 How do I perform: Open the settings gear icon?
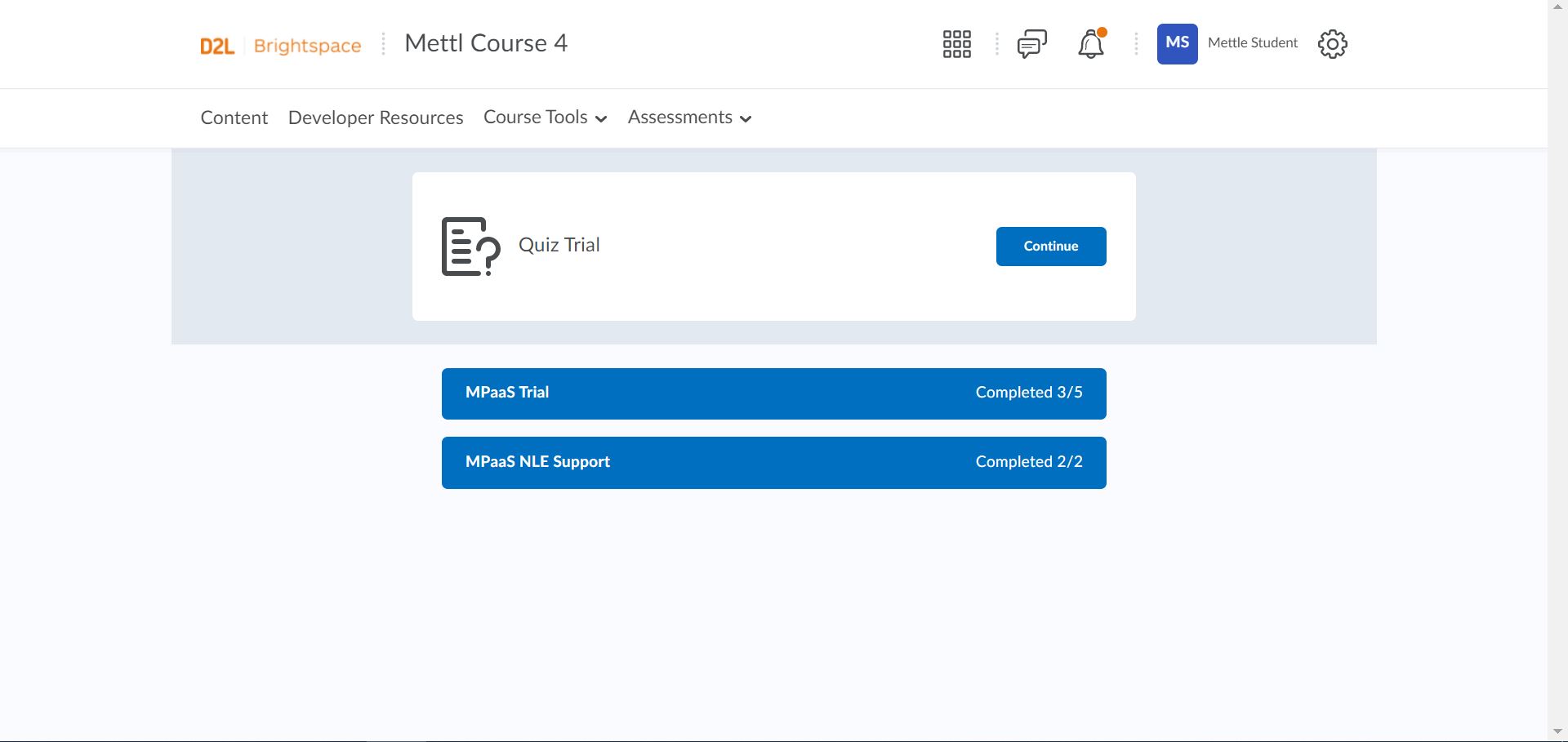click(1333, 44)
